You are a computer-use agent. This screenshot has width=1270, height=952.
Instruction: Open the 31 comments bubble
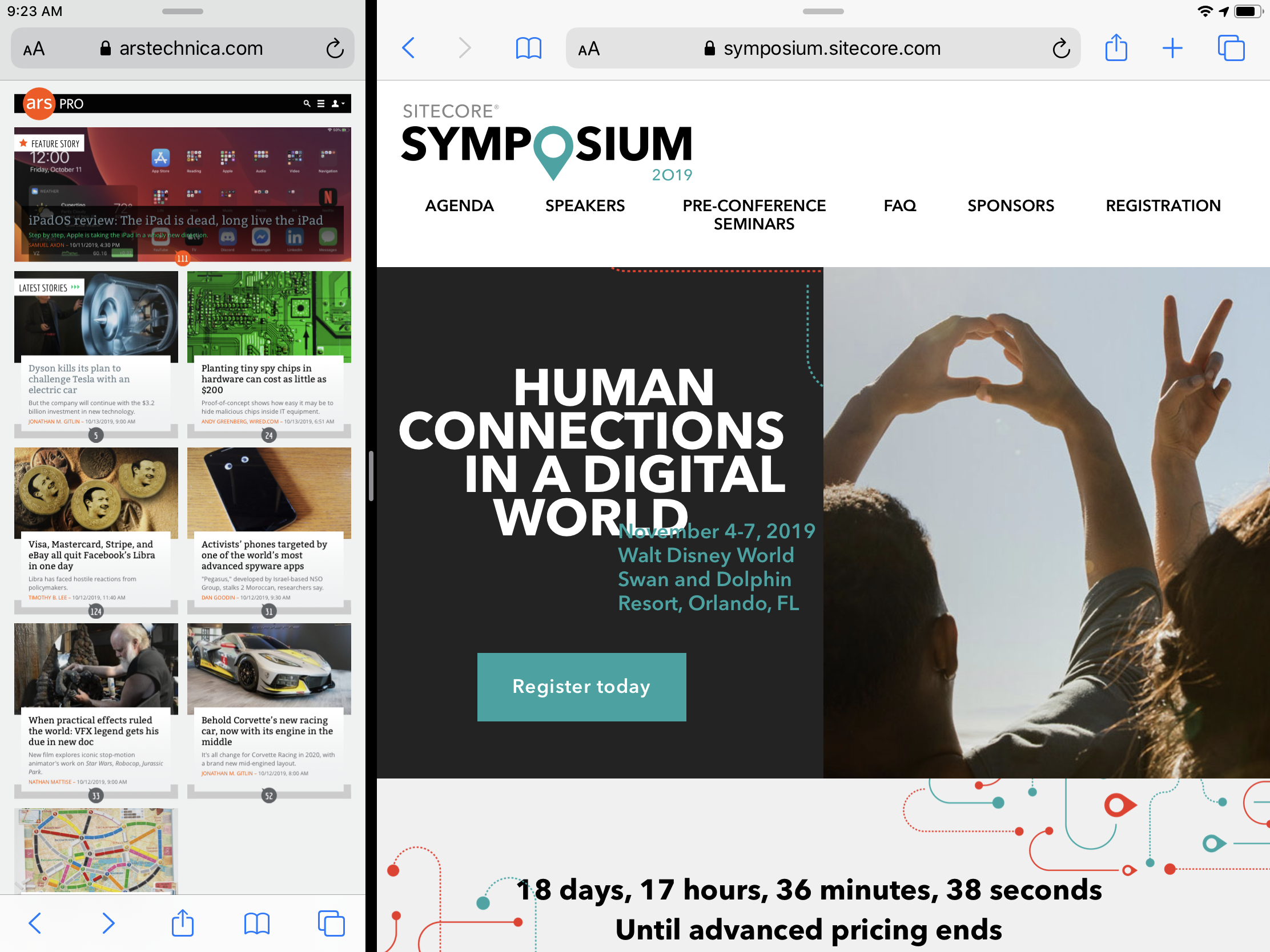point(269,612)
